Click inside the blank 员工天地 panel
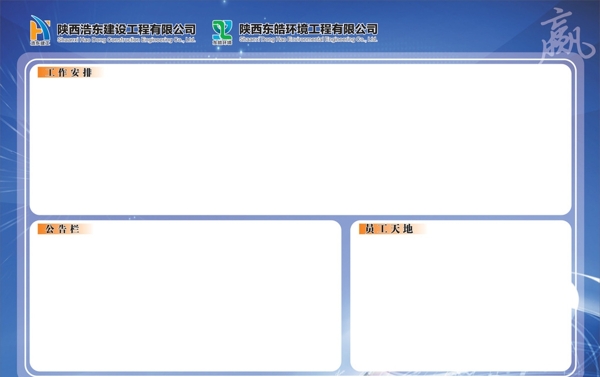 pos(461,302)
